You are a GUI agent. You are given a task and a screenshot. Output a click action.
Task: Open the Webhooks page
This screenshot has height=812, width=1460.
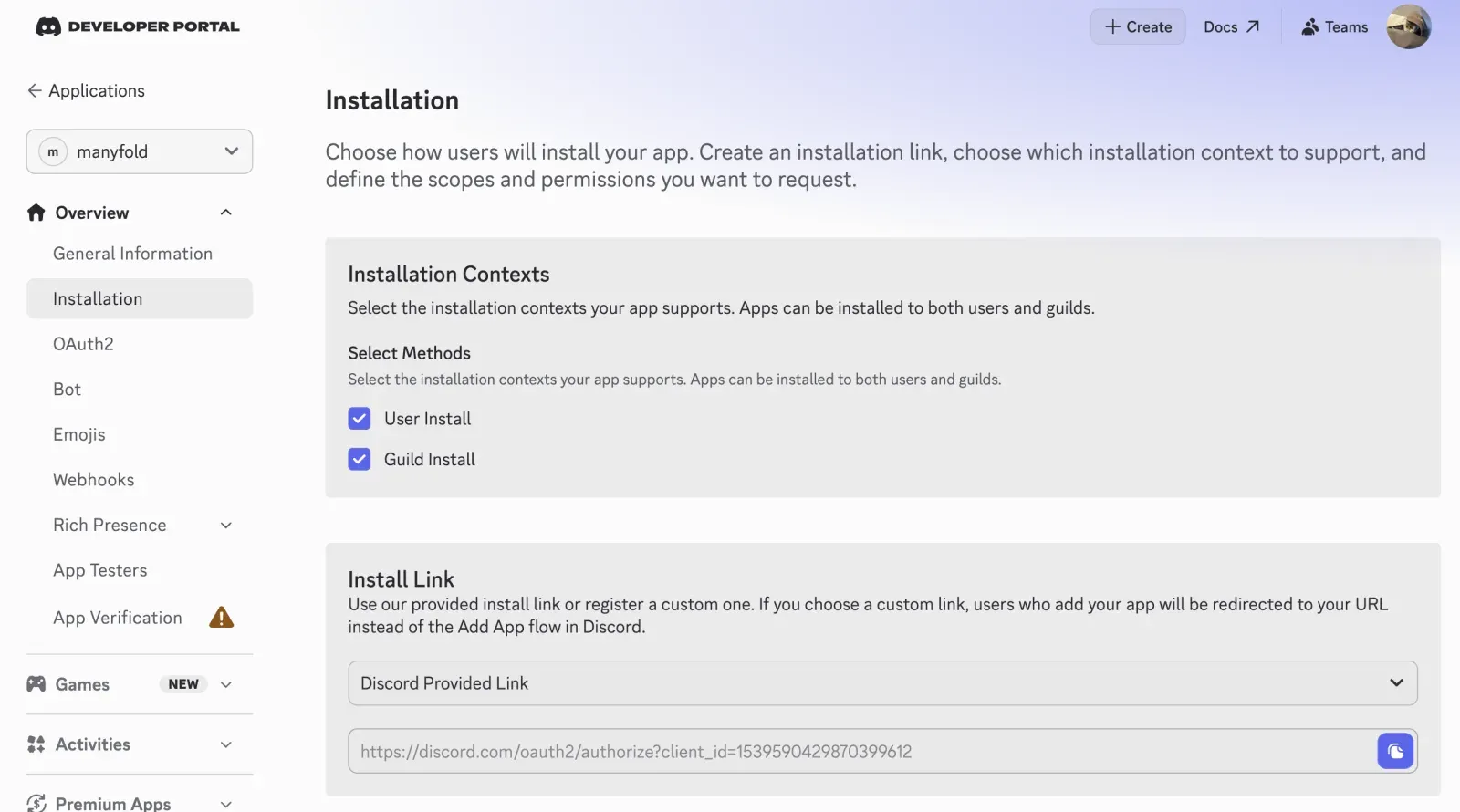93,480
